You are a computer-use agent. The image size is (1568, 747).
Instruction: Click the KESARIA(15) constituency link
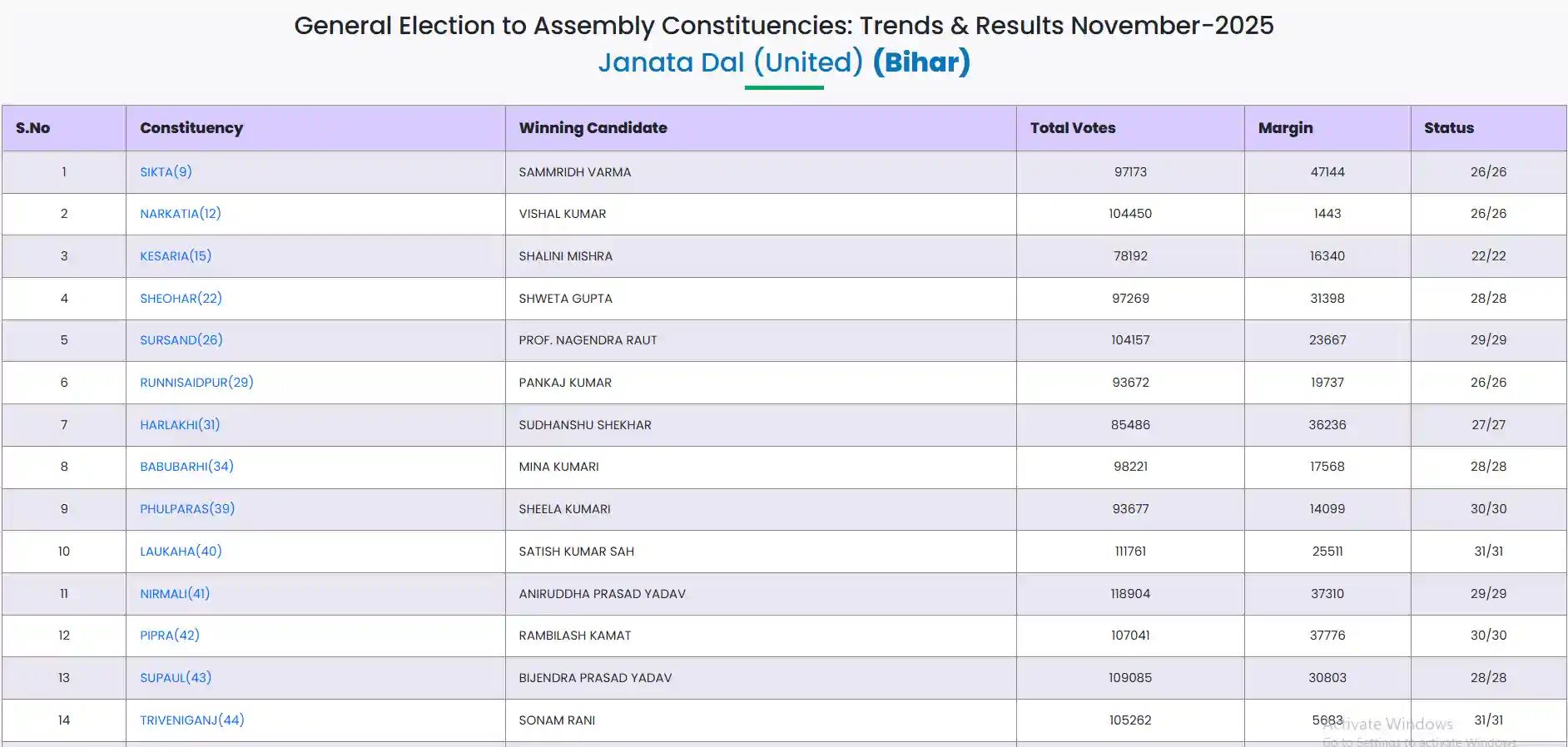click(x=176, y=256)
